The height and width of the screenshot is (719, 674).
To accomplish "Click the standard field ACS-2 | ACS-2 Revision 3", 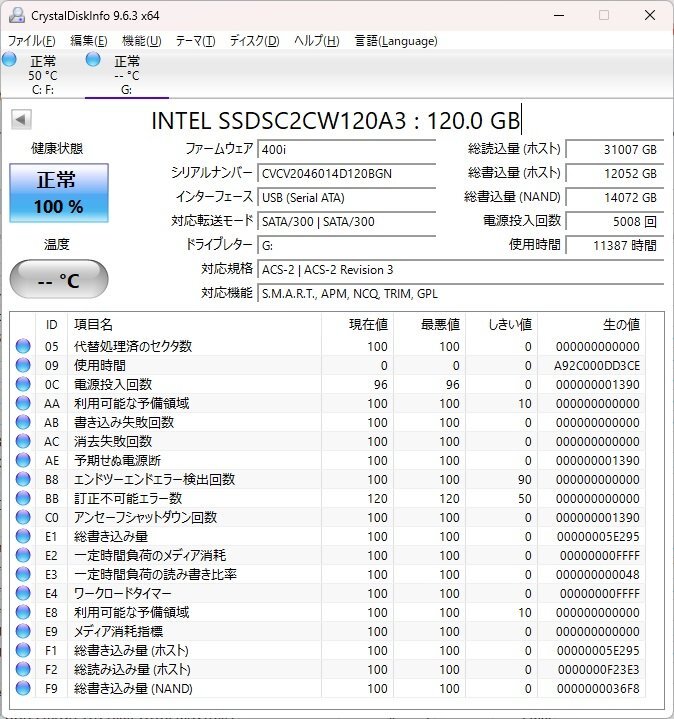I will (460, 270).
